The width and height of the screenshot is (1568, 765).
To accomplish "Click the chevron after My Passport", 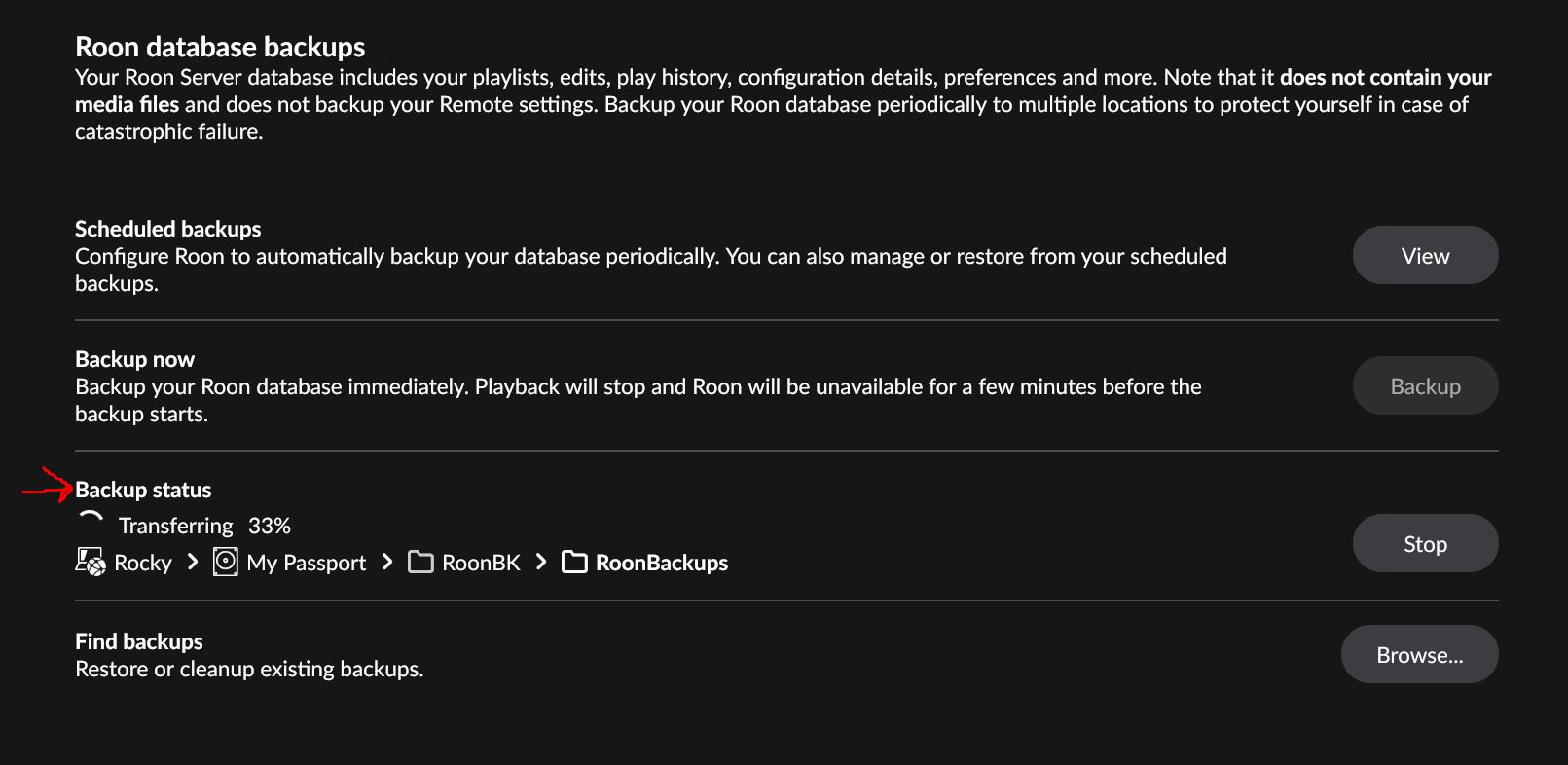I will (387, 562).
